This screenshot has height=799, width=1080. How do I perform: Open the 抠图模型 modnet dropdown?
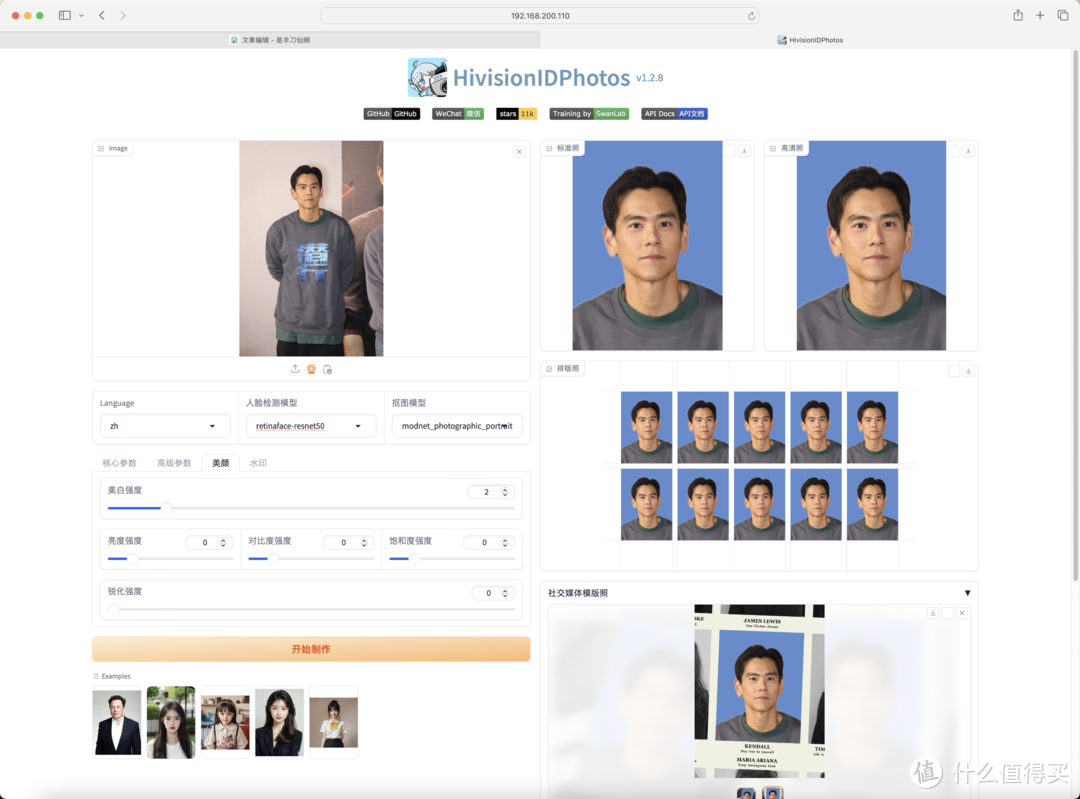pyautogui.click(x=457, y=426)
